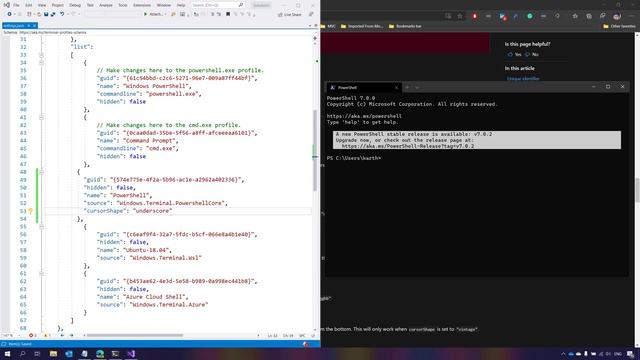
Task: Click Yes under Is this page helpful
Action: pos(514,54)
